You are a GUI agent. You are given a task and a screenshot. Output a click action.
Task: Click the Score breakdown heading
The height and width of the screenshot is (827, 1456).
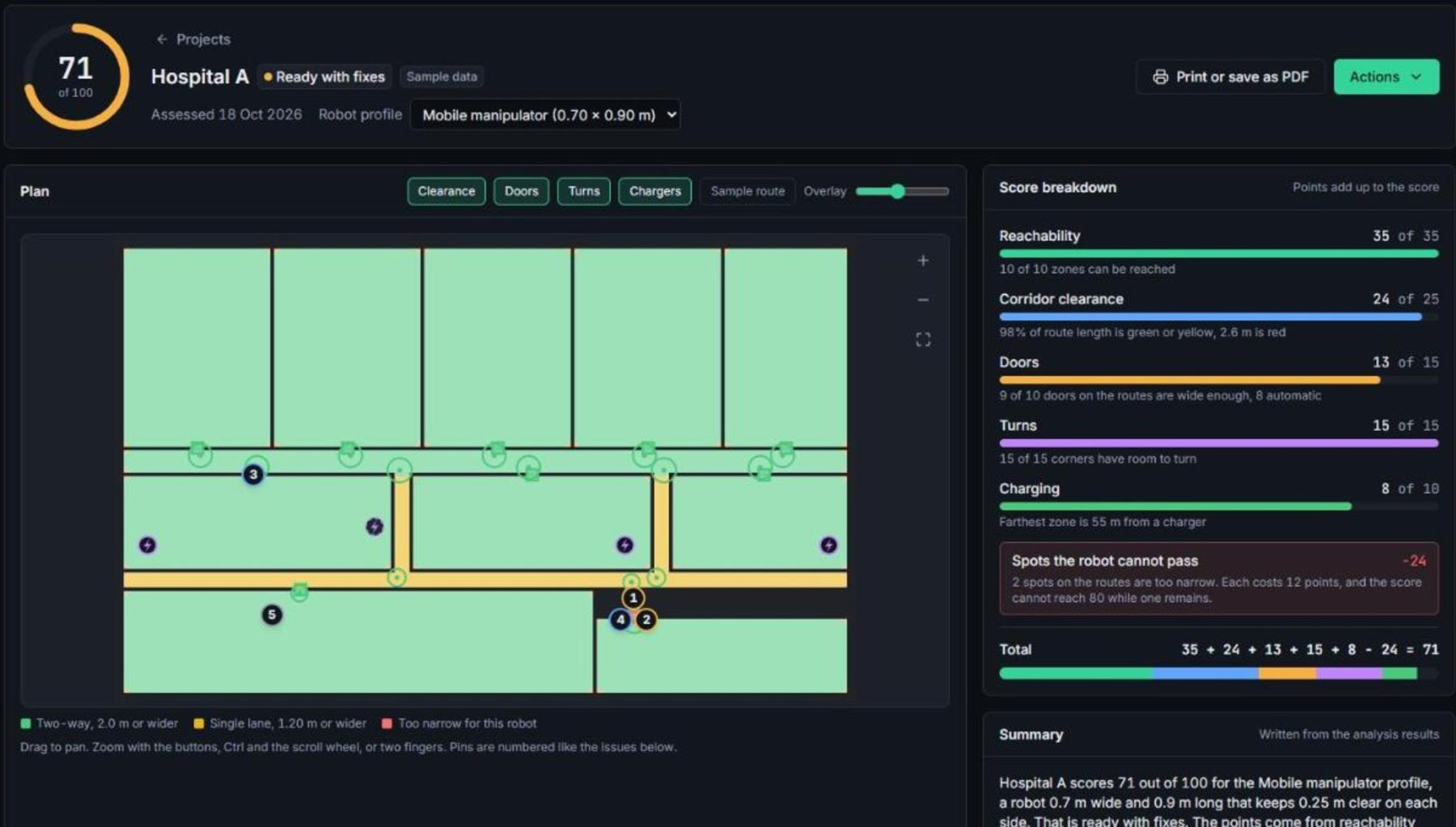[x=1057, y=188]
